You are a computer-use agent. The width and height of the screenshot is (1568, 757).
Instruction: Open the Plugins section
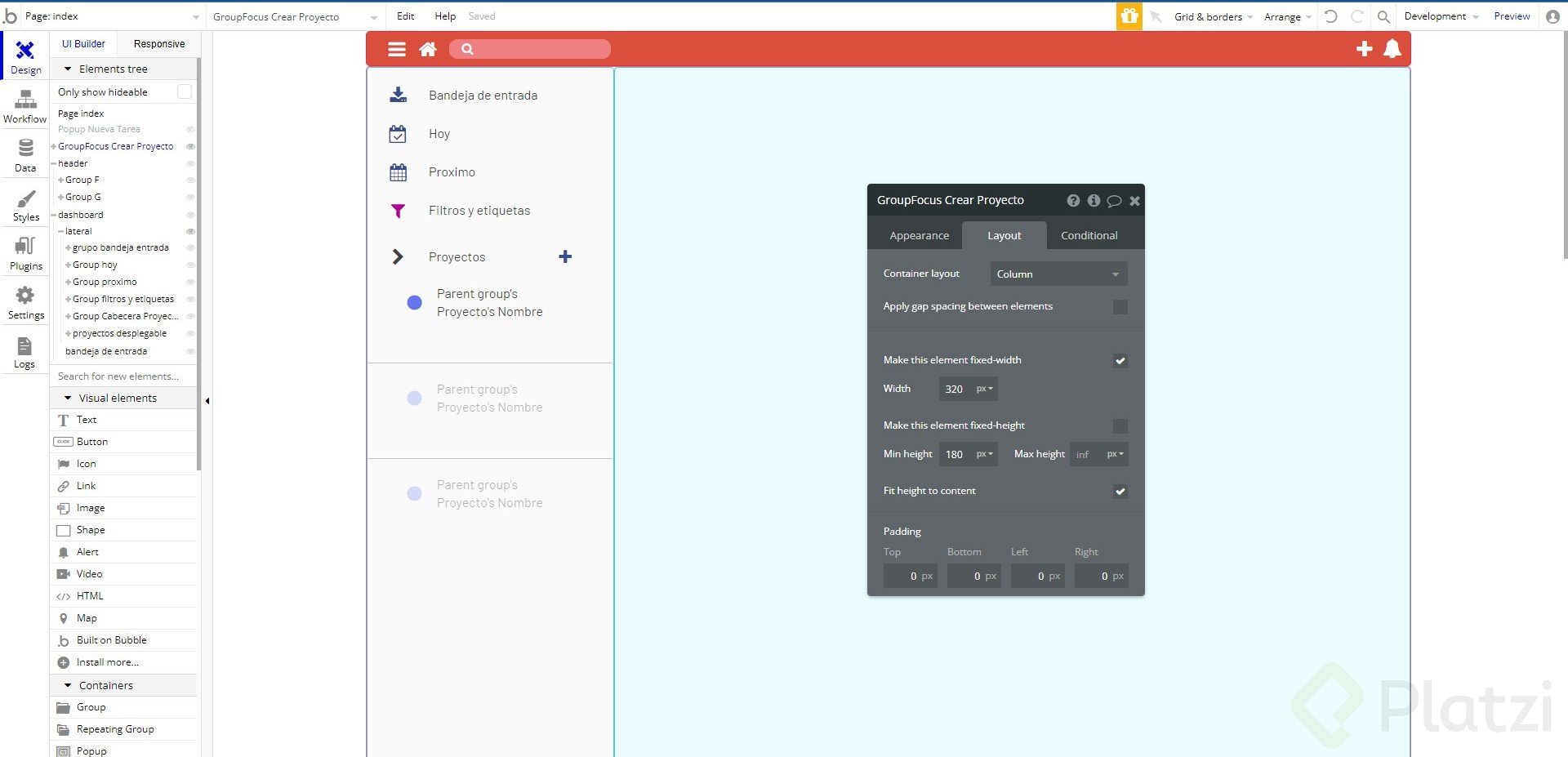point(25,254)
